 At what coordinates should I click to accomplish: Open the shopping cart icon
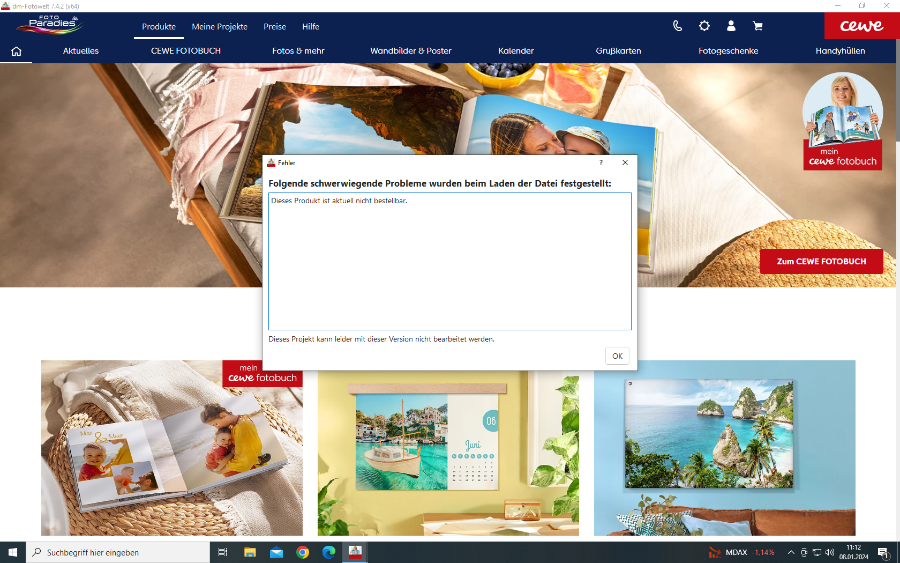pos(758,26)
